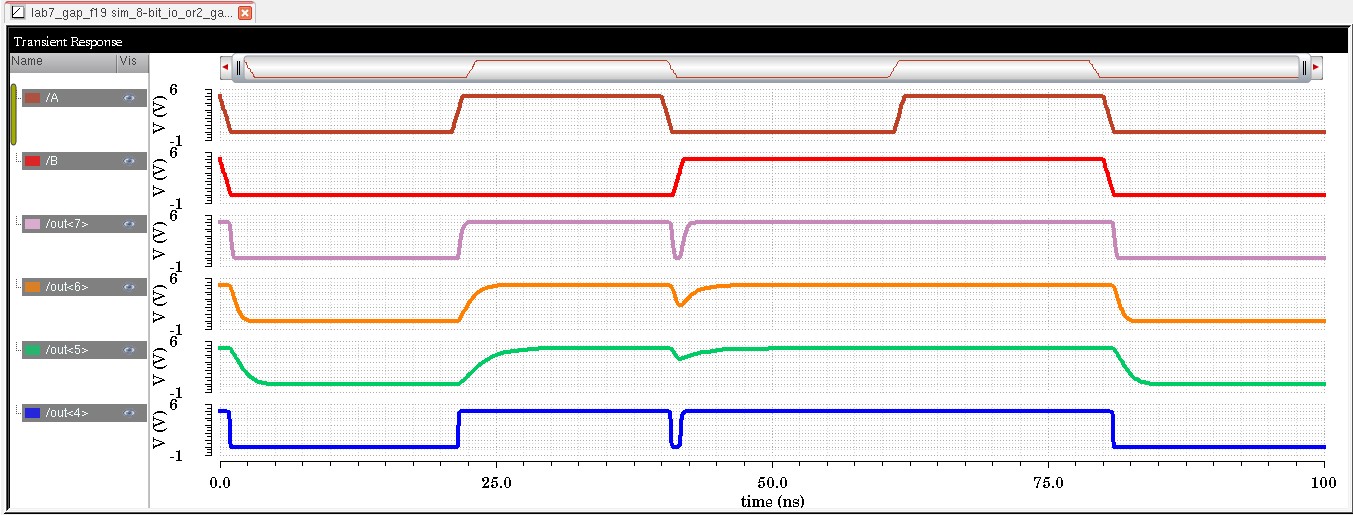Click the right handle of the zoom slider
Viewport: 1353px width, 515px height.
[x=1304, y=67]
